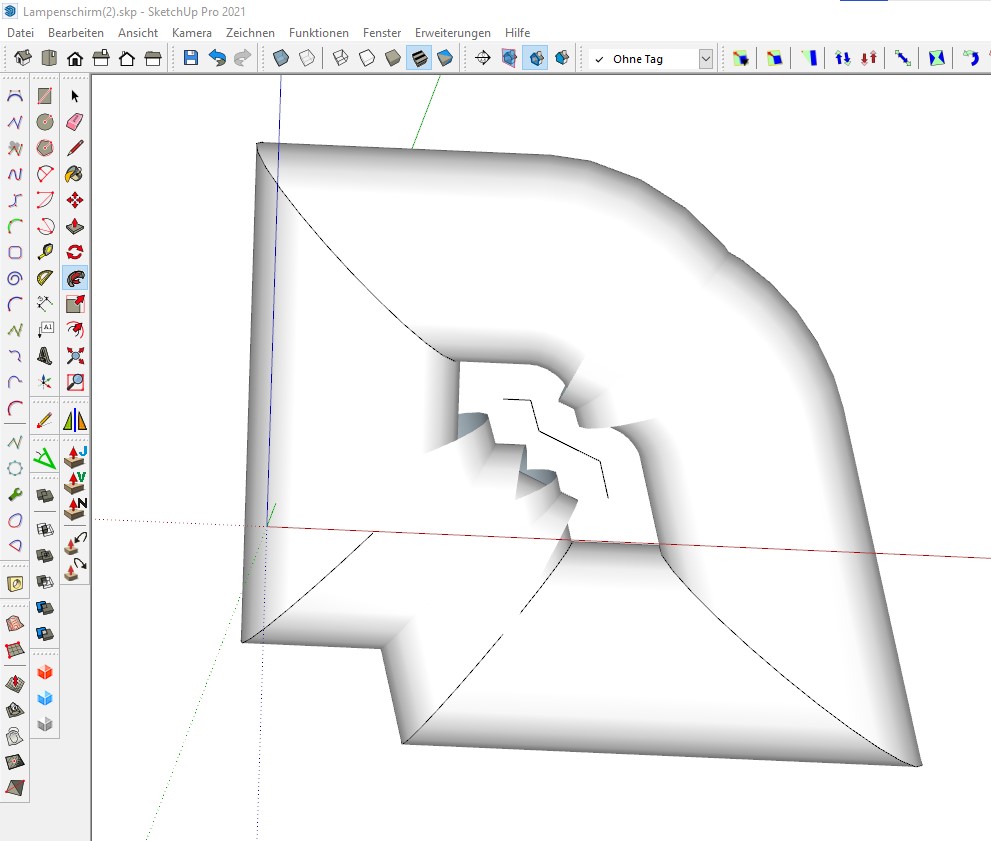Click the Zoom Extents icon
The height and width of the screenshot is (841, 991).
click(x=75, y=355)
